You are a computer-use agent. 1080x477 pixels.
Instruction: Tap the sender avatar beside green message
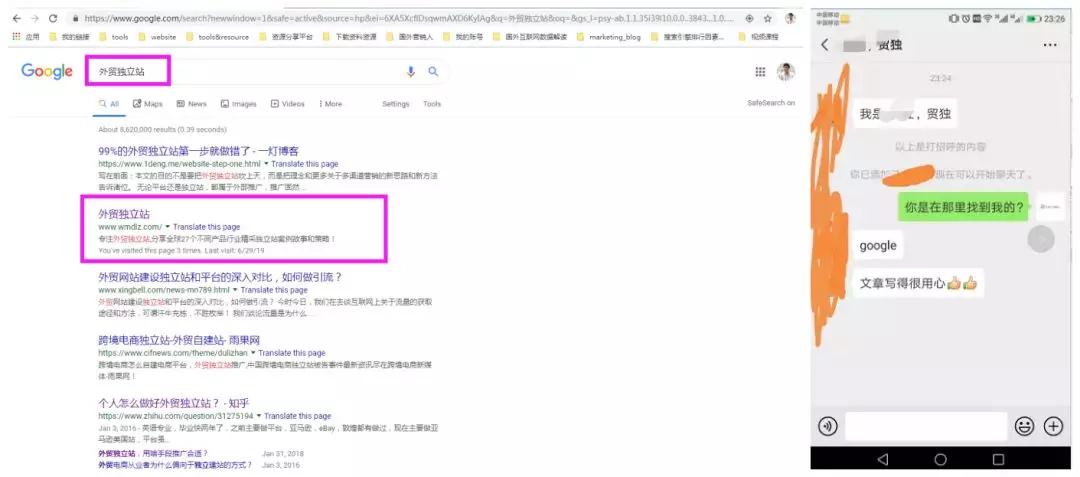click(x=1050, y=206)
